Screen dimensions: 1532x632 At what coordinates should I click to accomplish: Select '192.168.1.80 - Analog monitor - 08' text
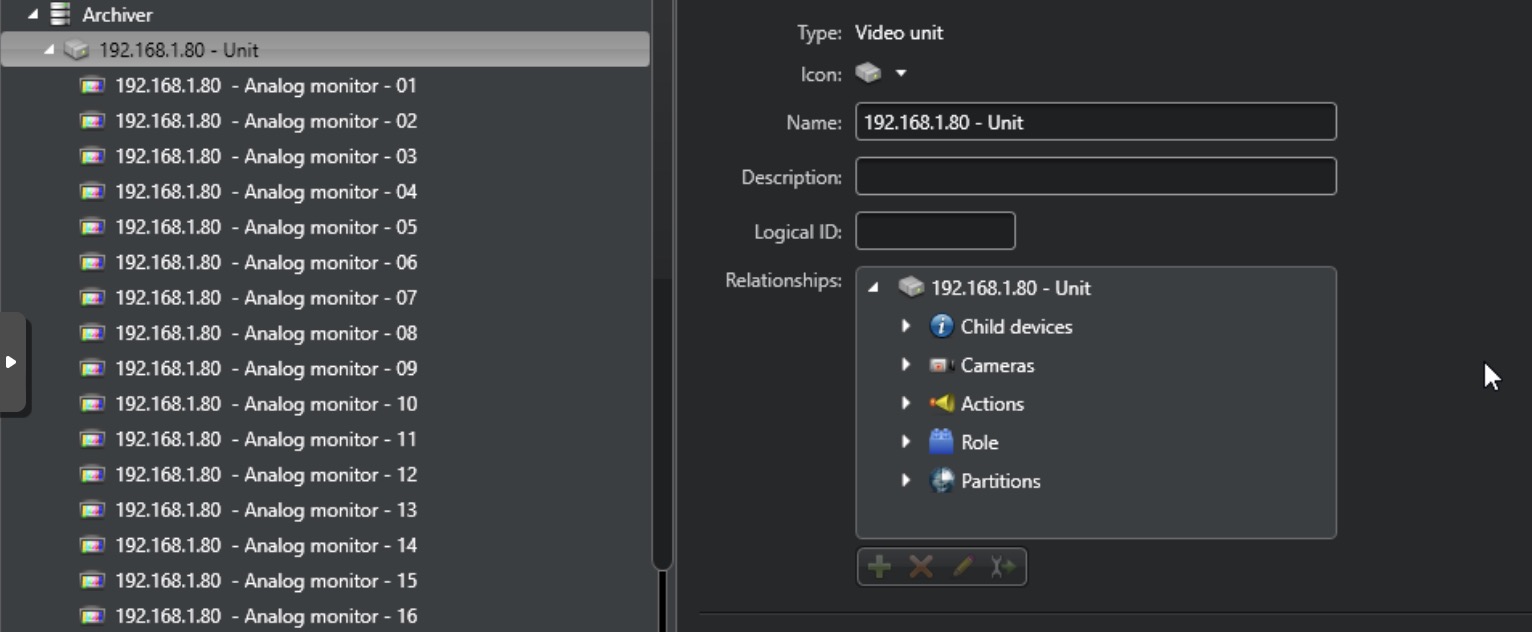coord(266,333)
